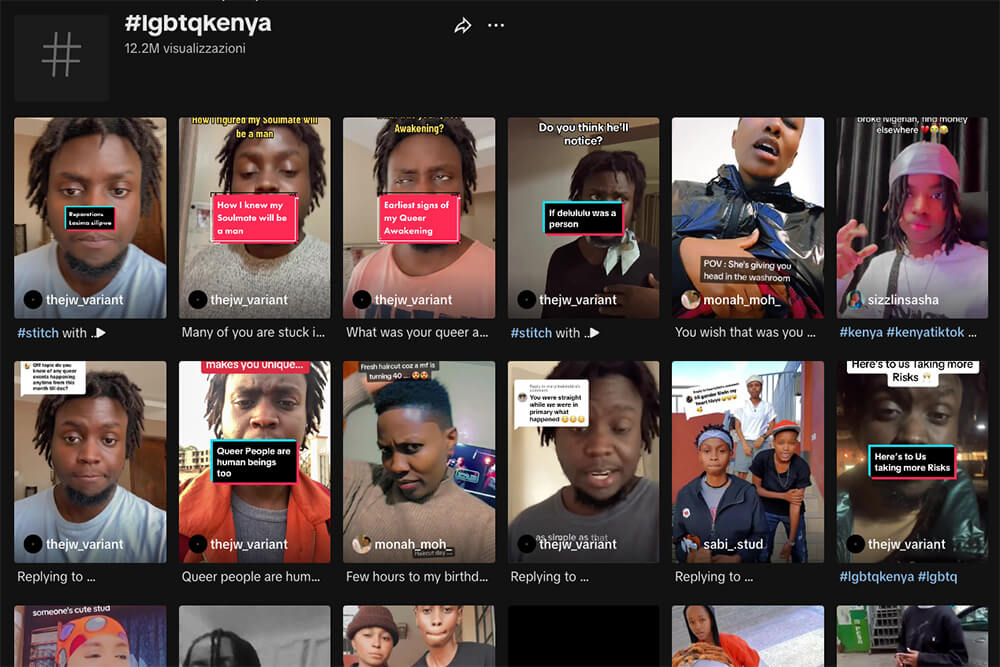Click 'Replying to ...' under sabi_.stud video

click(714, 576)
